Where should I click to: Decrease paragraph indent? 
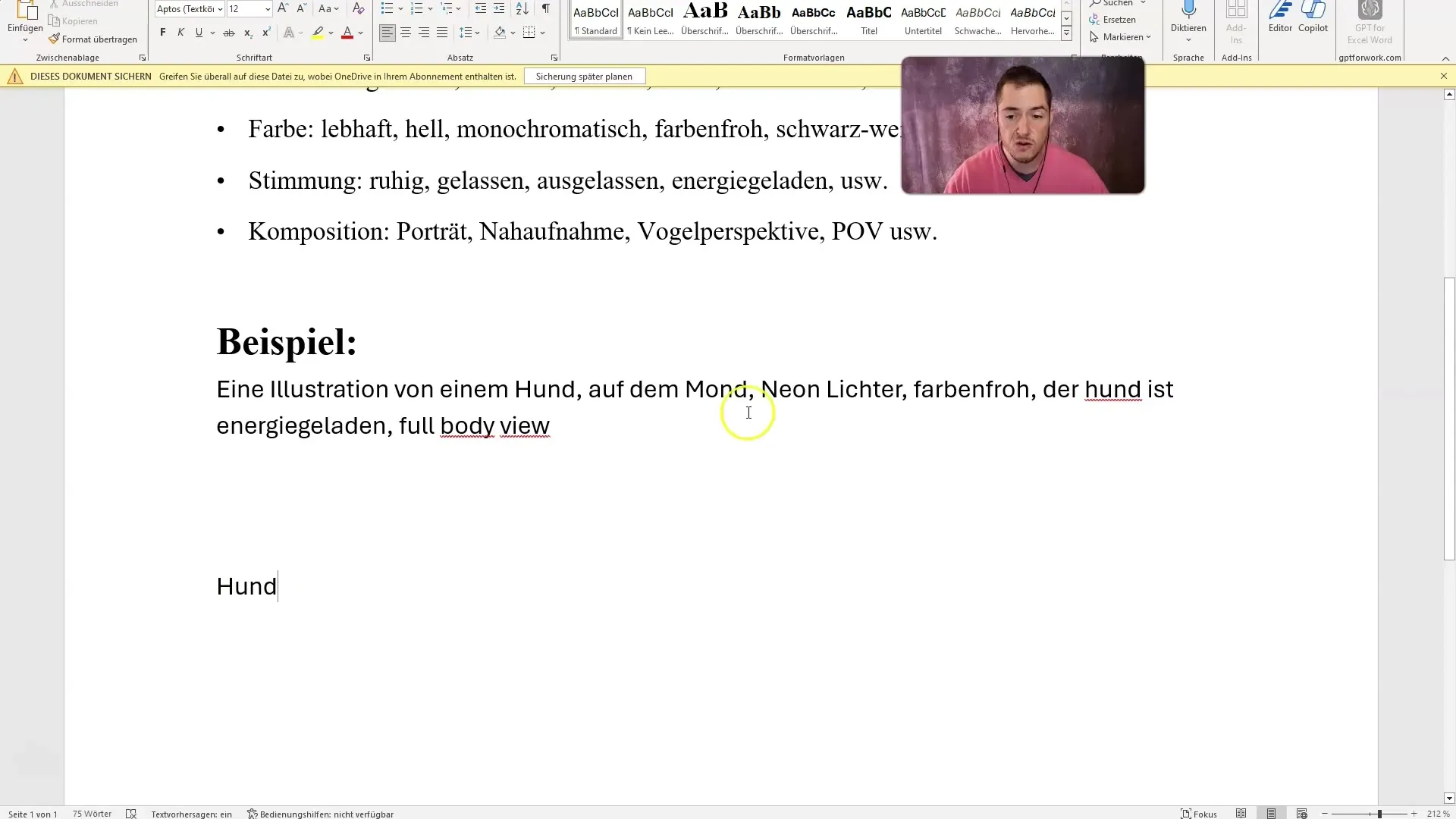click(x=480, y=9)
